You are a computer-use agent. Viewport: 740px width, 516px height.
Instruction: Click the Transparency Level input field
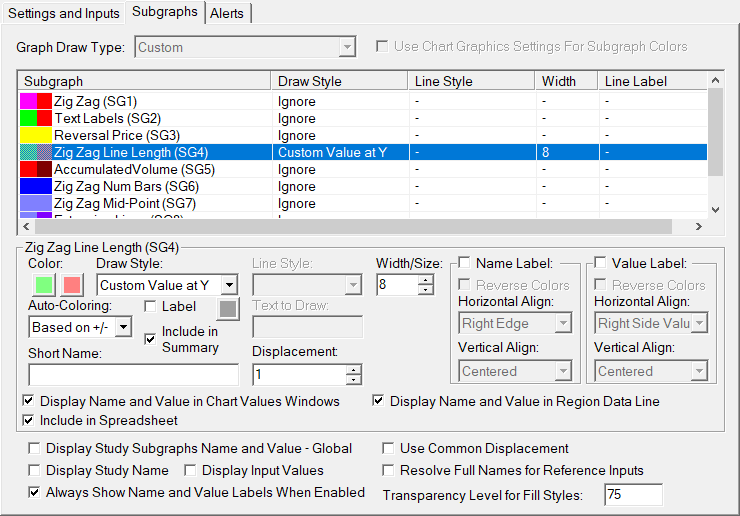point(633,495)
